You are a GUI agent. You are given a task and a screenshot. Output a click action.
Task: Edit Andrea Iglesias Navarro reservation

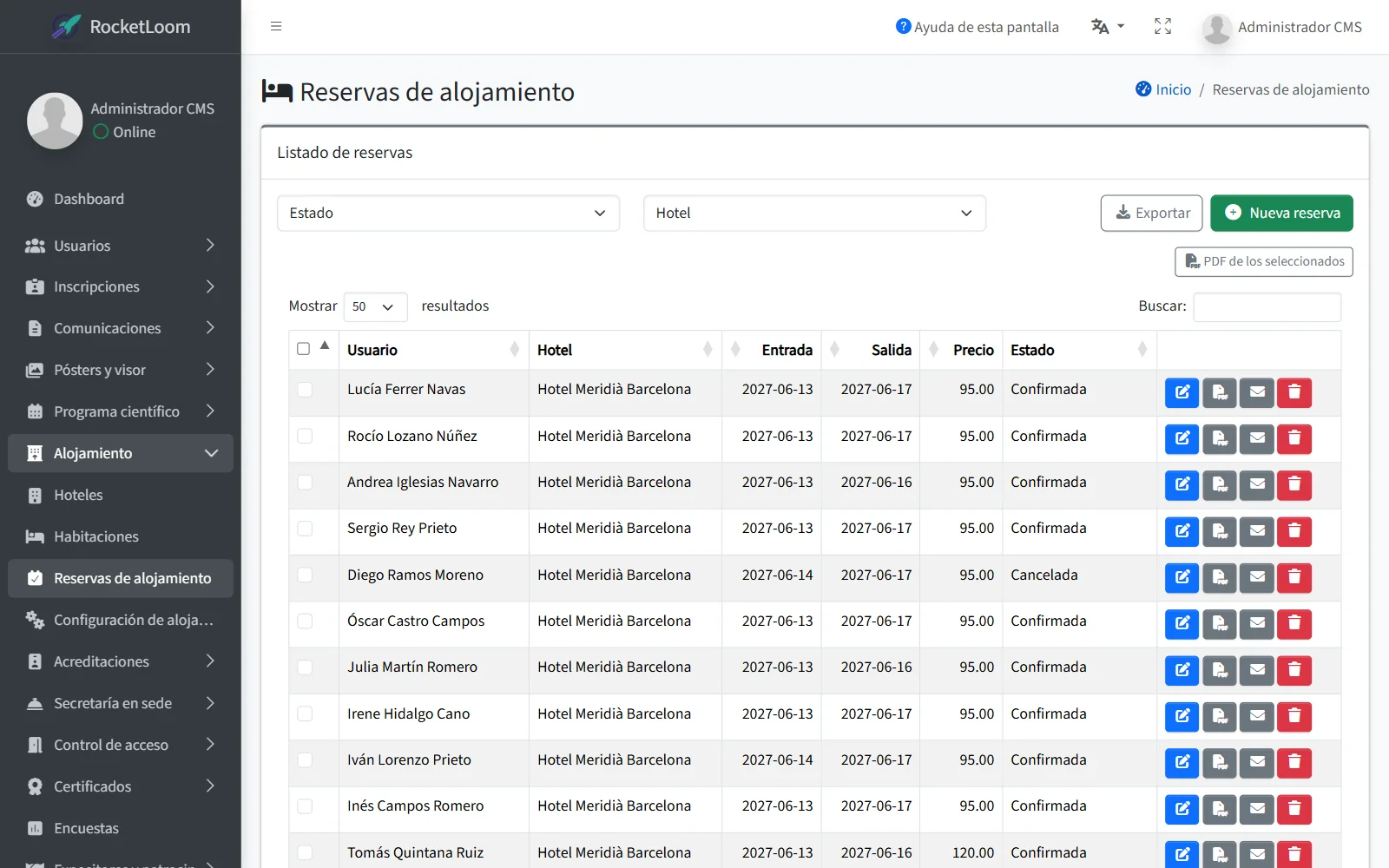click(1182, 485)
